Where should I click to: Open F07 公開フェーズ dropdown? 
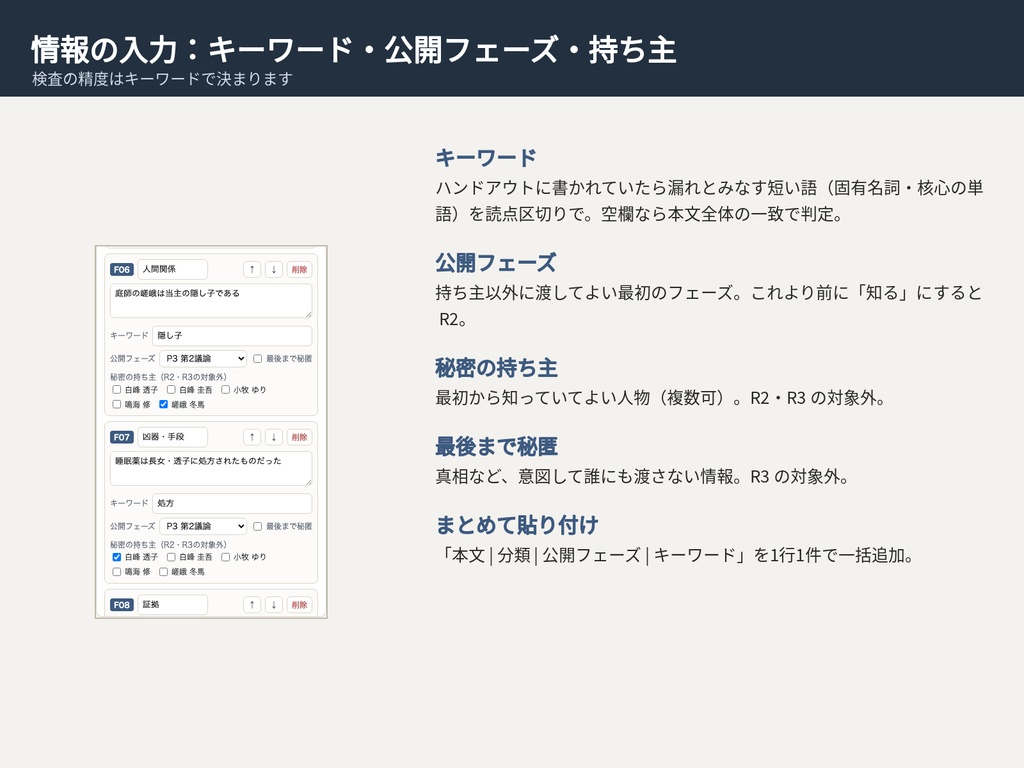coord(203,526)
